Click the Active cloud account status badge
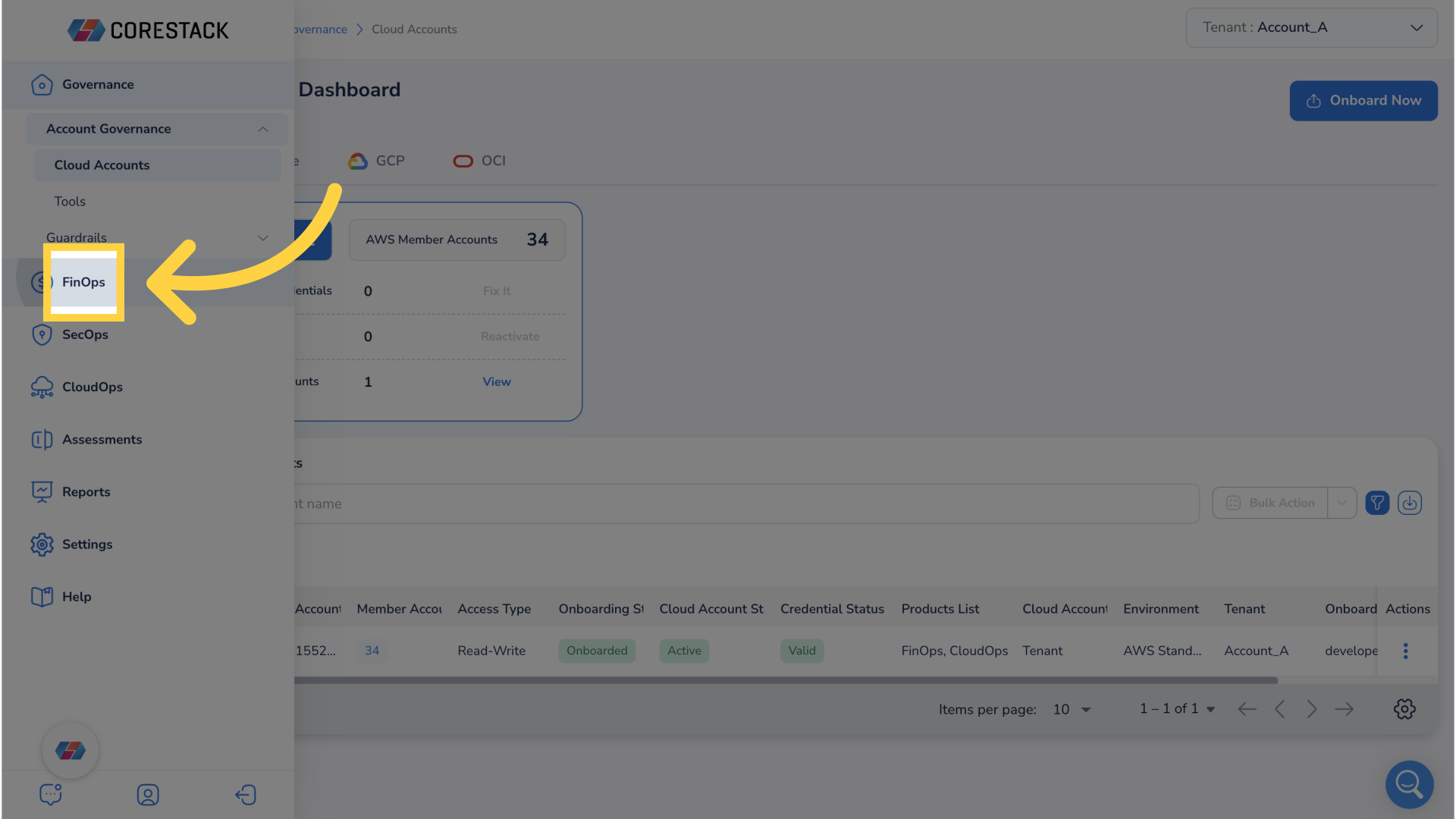1456x819 pixels. pyautogui.click(x=684, y=651)
